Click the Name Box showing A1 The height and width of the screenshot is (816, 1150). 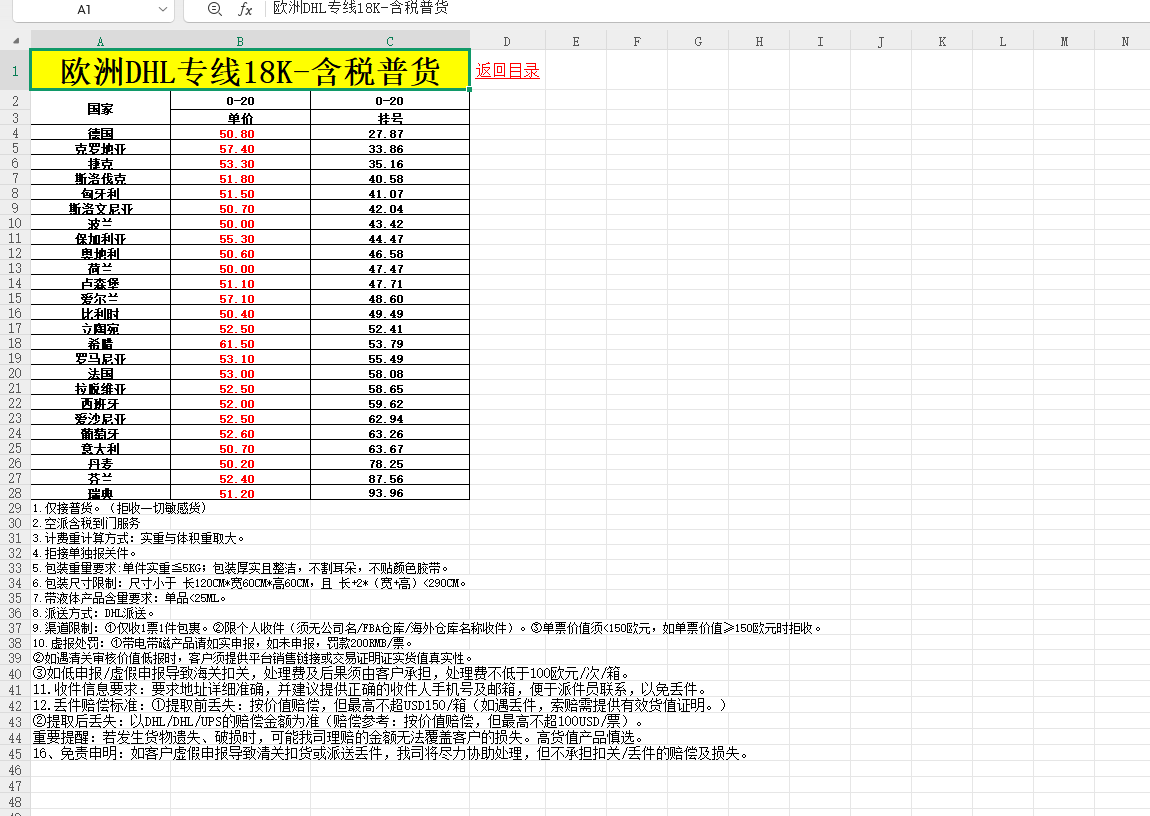(84, 10)
